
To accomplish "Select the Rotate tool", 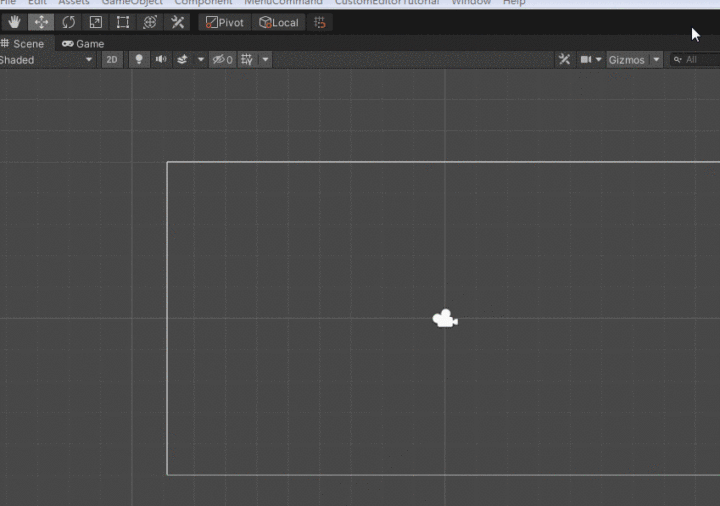I will point(68,22).
